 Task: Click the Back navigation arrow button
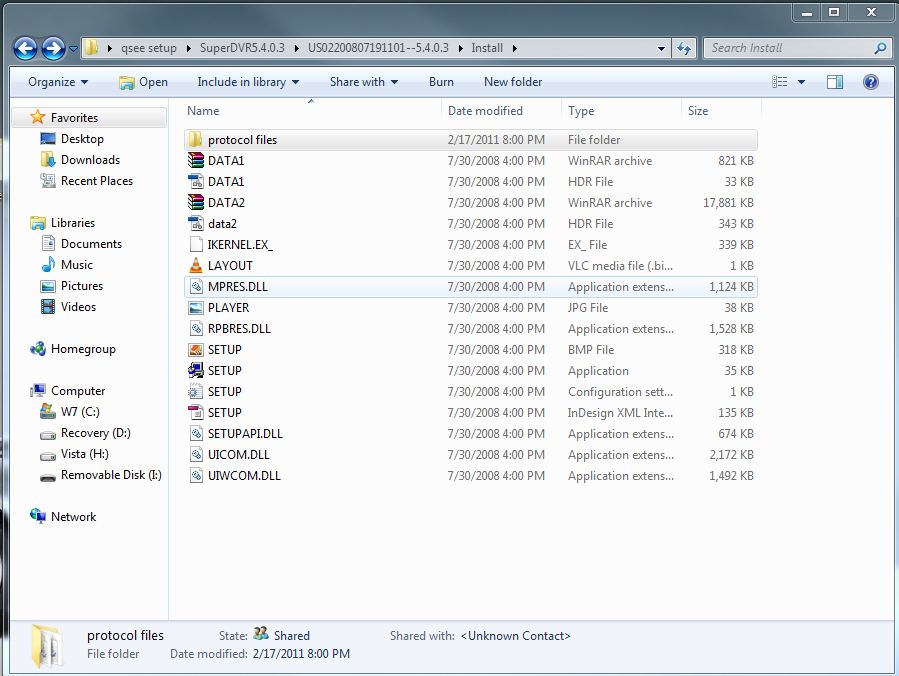(x=26, y=48)
